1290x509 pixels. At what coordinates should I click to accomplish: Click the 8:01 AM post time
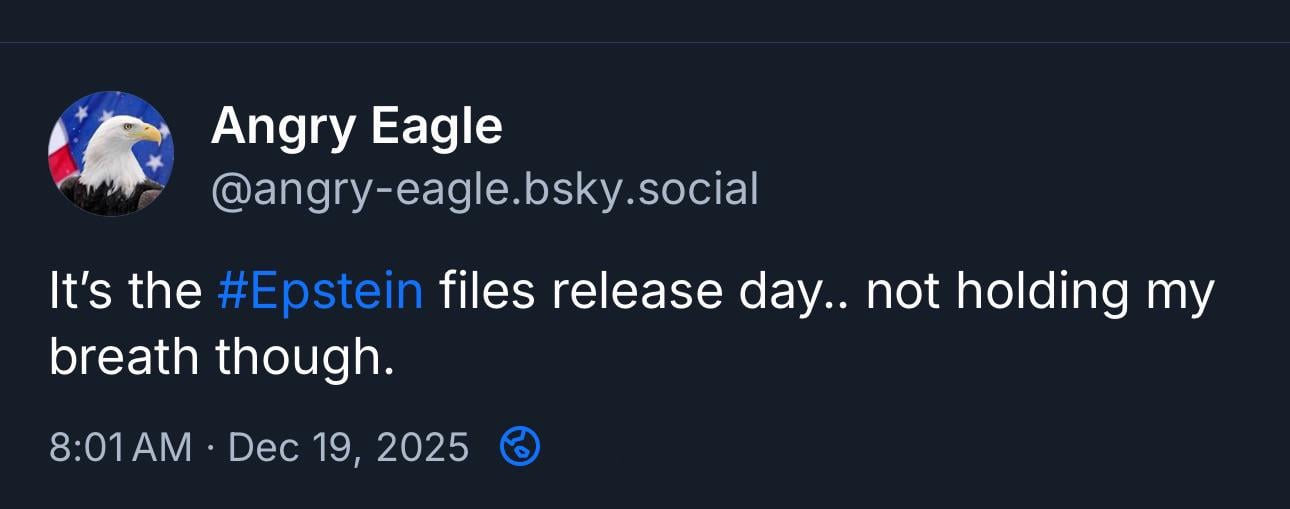(120, 447)
